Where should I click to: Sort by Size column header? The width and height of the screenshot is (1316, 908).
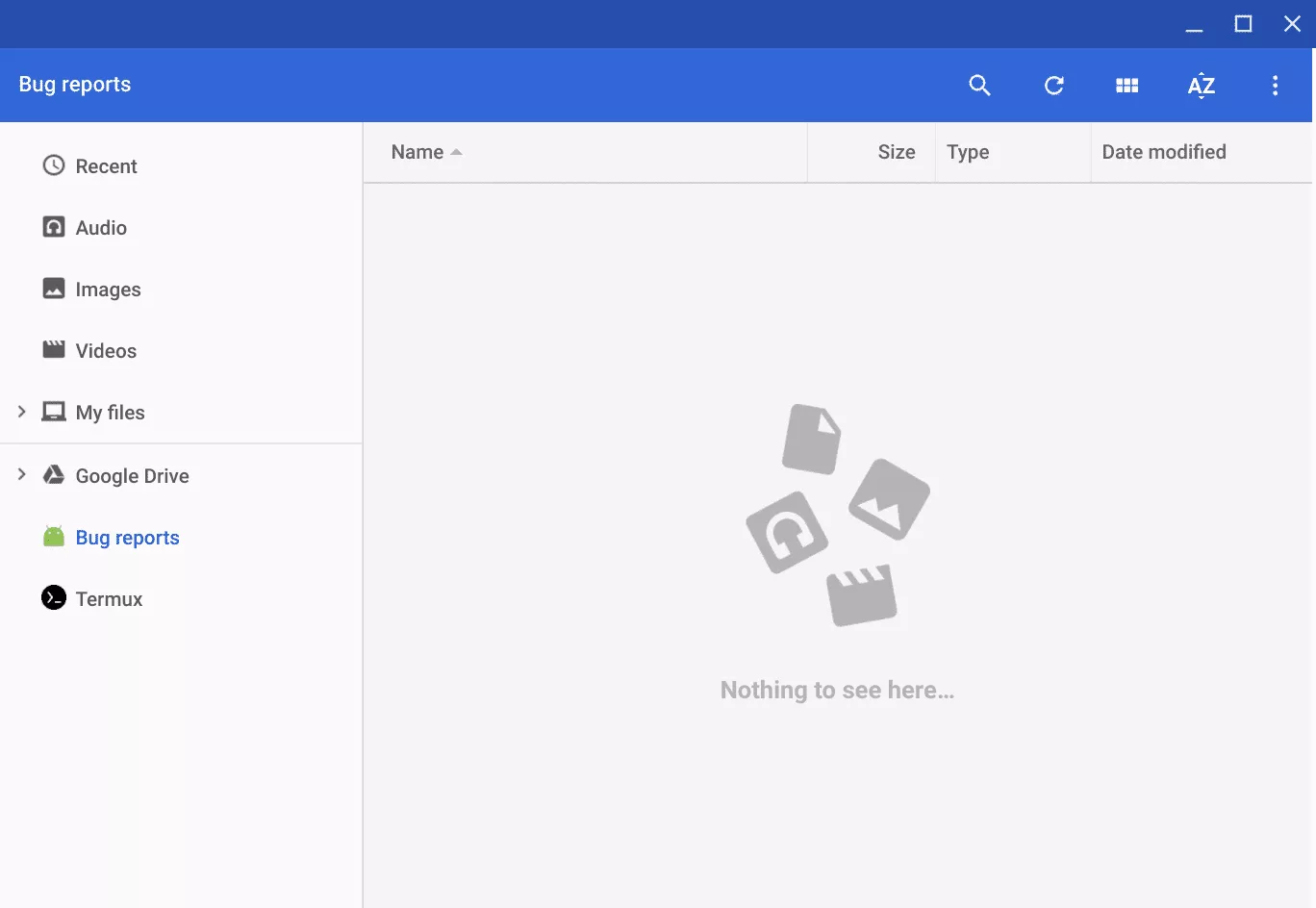click(x=896, y=152)
